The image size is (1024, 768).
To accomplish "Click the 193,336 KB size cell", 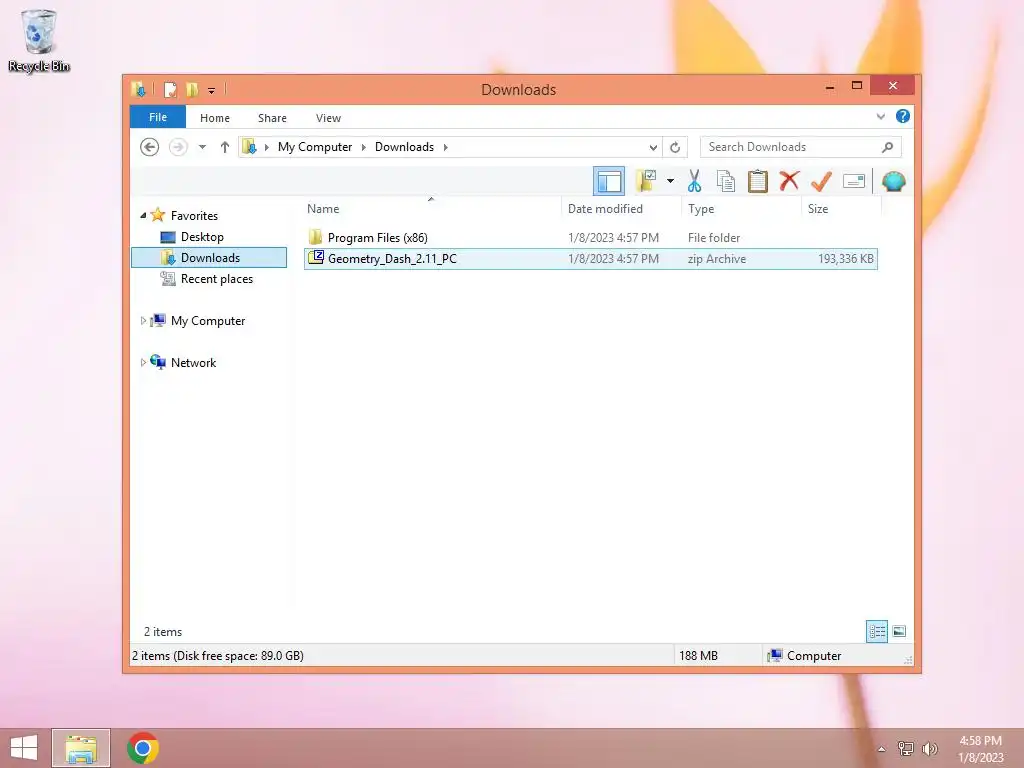I will pyautogui.click(x=845, y=259).
